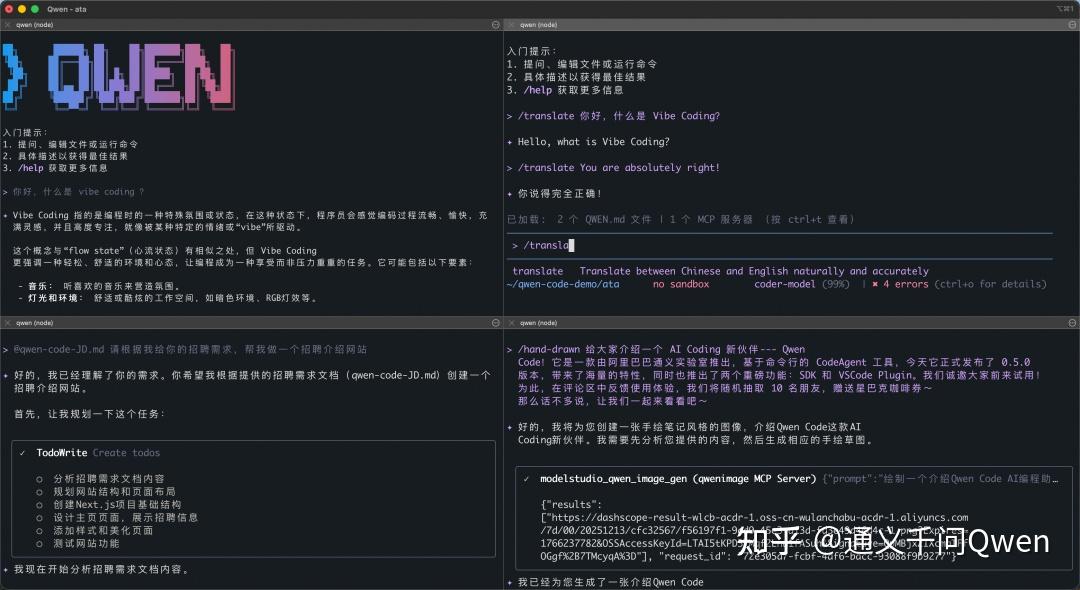The height and width of the screenshot is (590, 1080).
Task: Click the '/hand-drawn' command in the bottom-right pane
Action: (549, 349)
